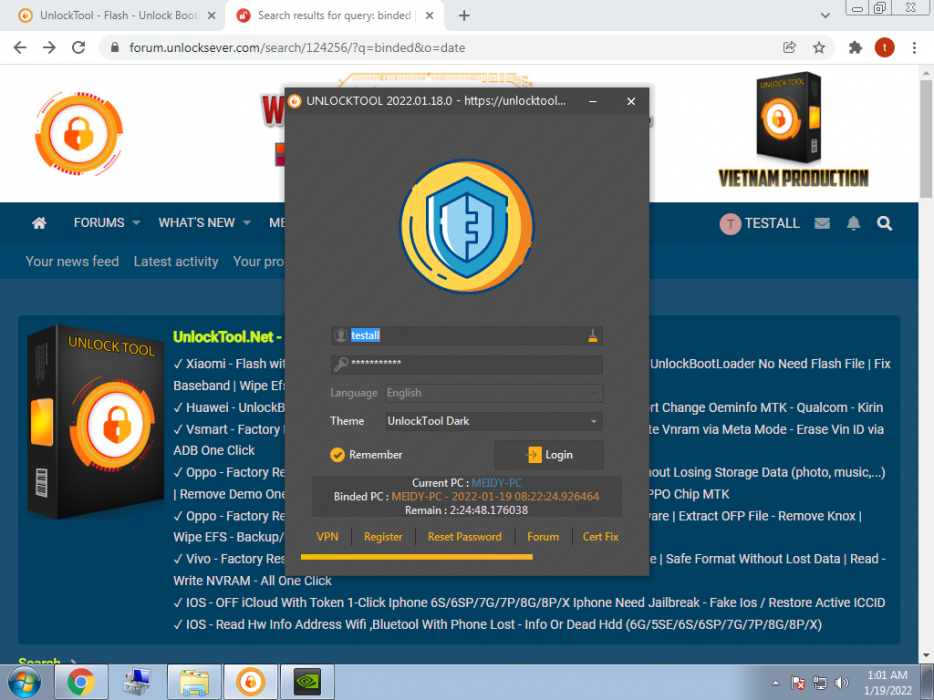Open File Explorer folder in taskbar

194,682
